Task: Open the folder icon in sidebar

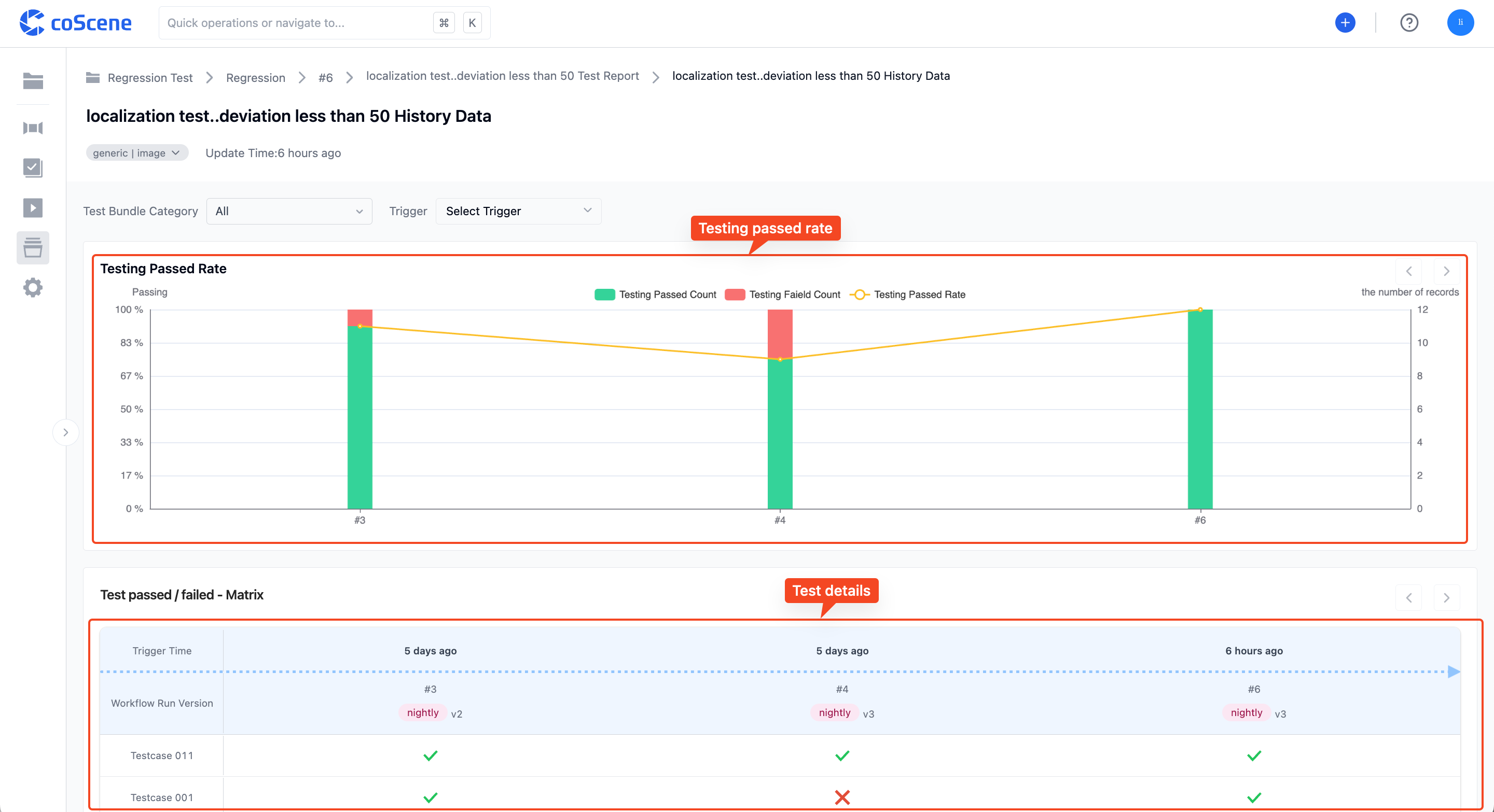Action: (33, 81)
